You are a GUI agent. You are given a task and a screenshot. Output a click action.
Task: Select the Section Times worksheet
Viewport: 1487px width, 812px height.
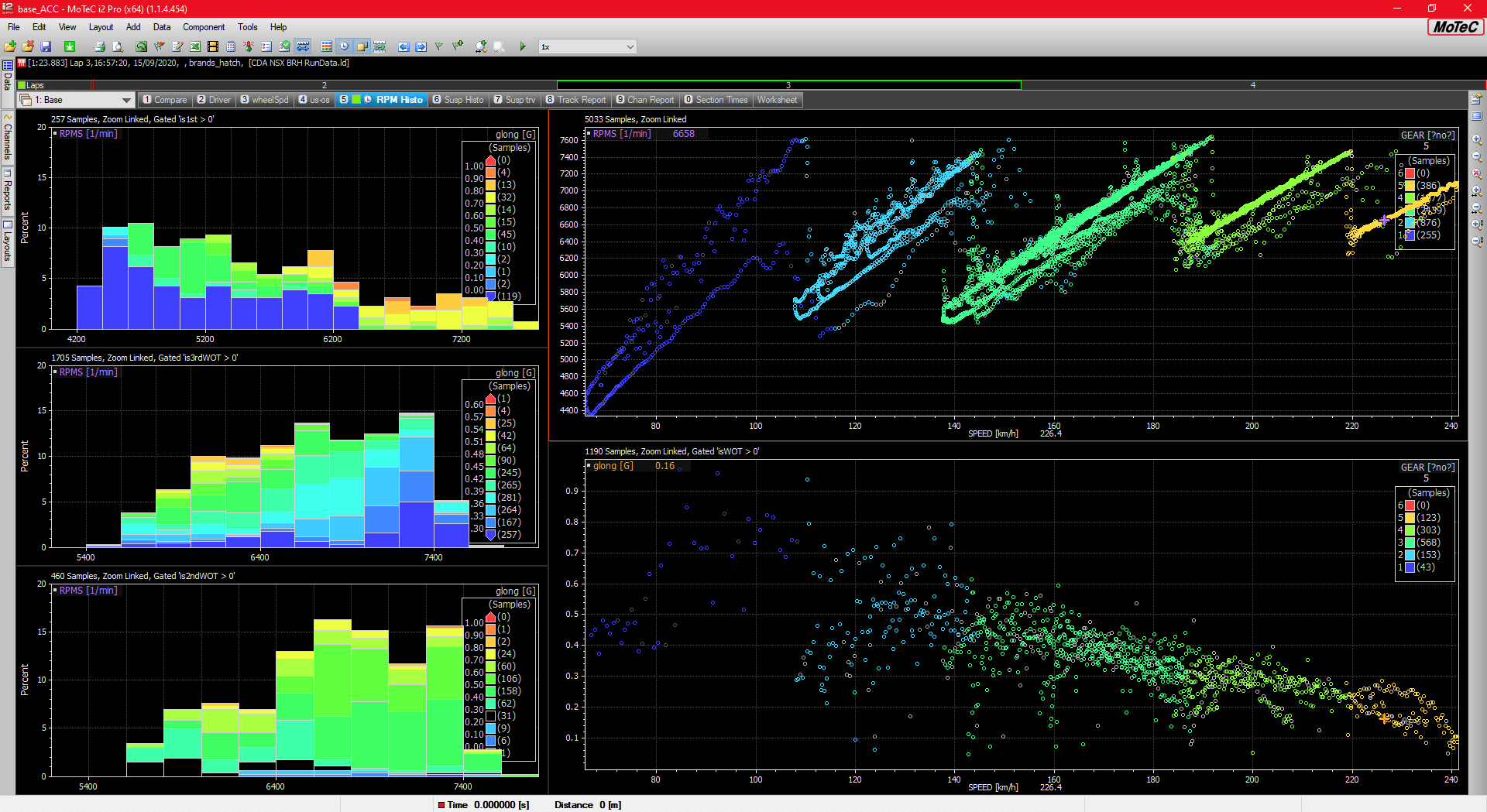click(716, 99)
